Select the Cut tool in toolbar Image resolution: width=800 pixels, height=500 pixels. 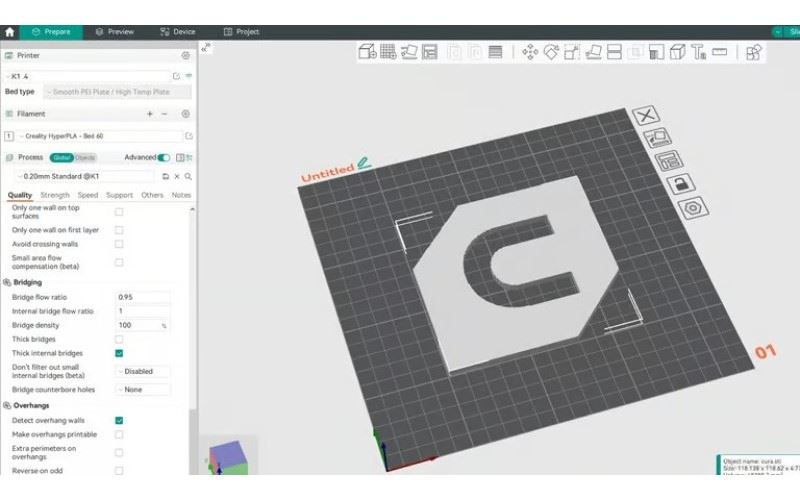614,52
